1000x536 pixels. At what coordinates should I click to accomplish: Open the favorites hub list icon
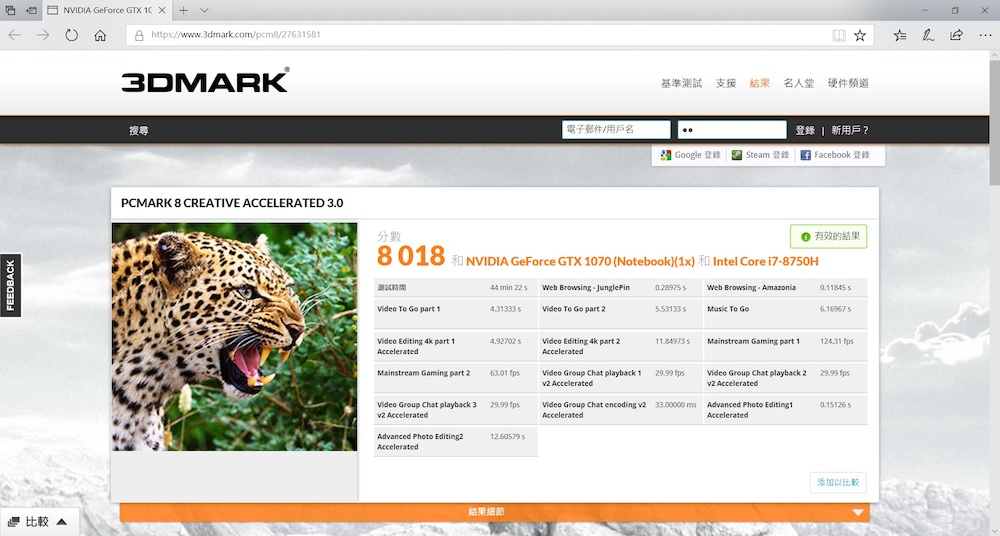click(x=900, y=35)
